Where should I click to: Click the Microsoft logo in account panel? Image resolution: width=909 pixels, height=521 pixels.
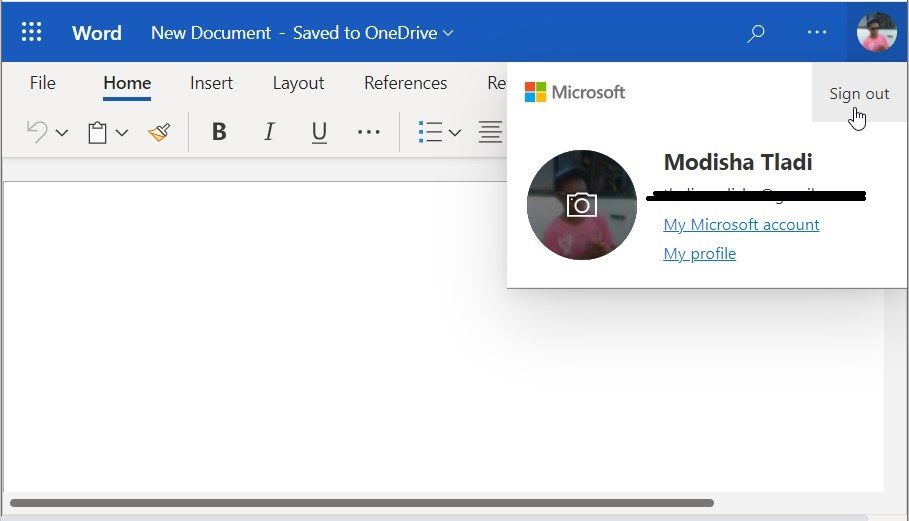[575, 92]
